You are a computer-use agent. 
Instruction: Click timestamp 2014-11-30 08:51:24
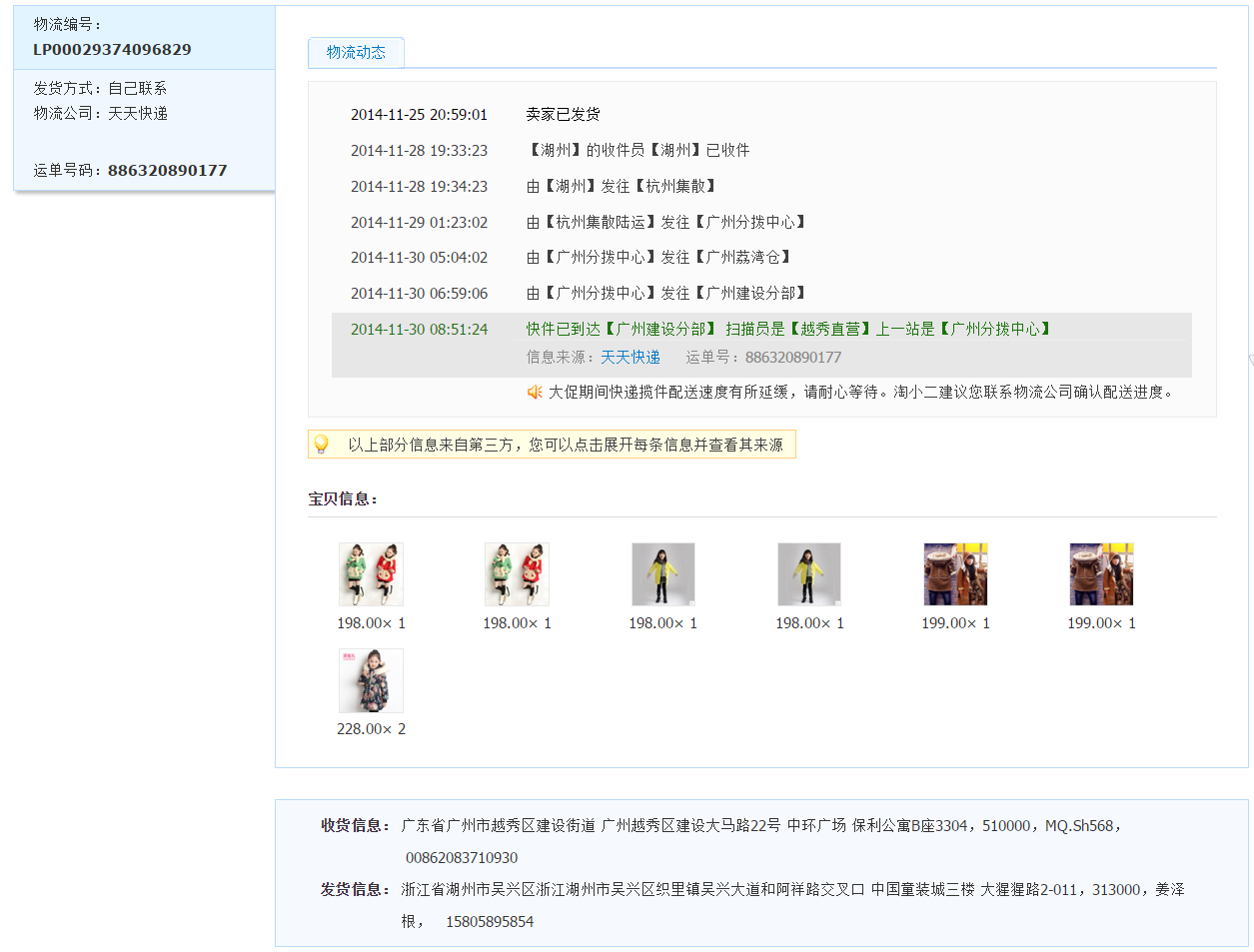(419, 329)
